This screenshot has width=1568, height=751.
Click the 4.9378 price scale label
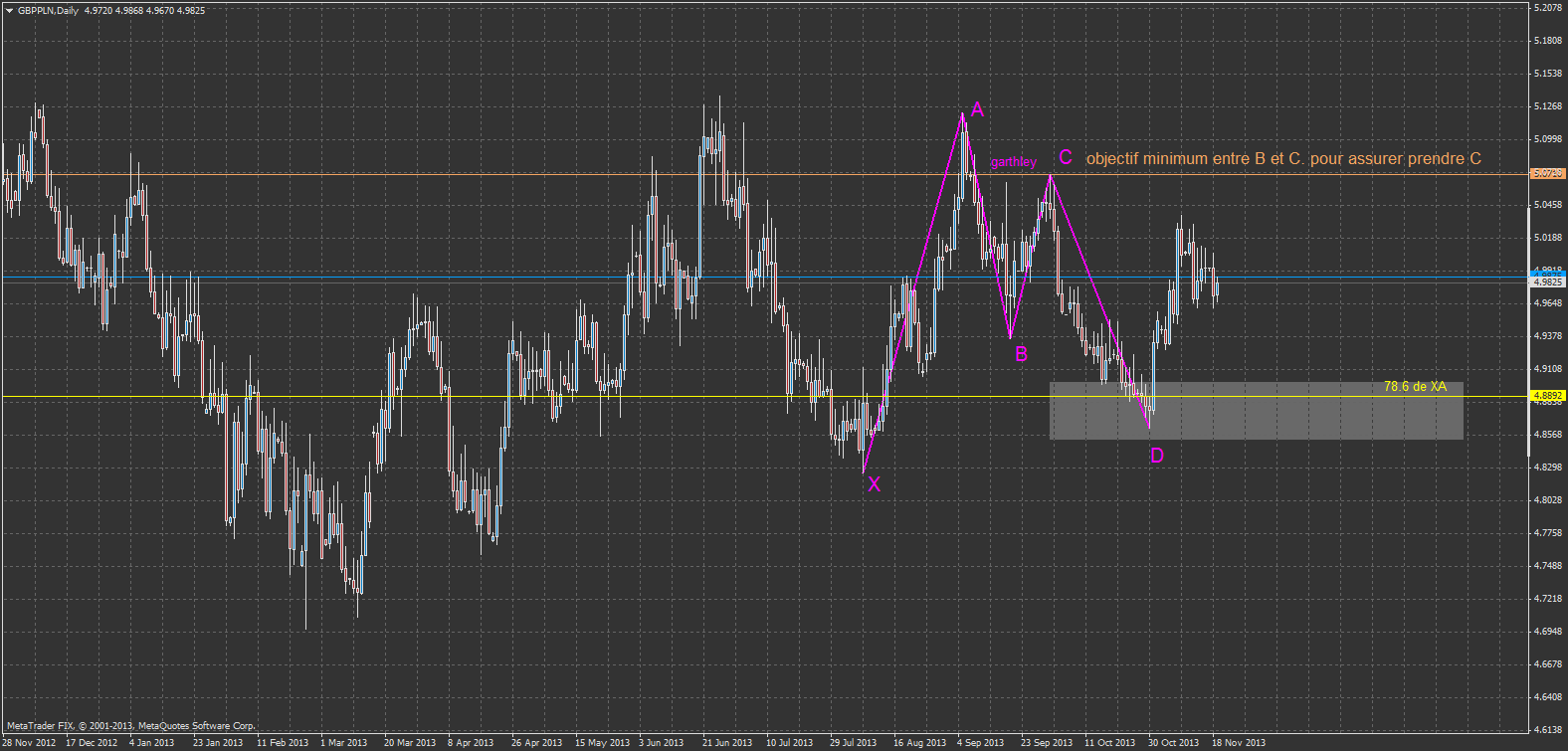1547,336
